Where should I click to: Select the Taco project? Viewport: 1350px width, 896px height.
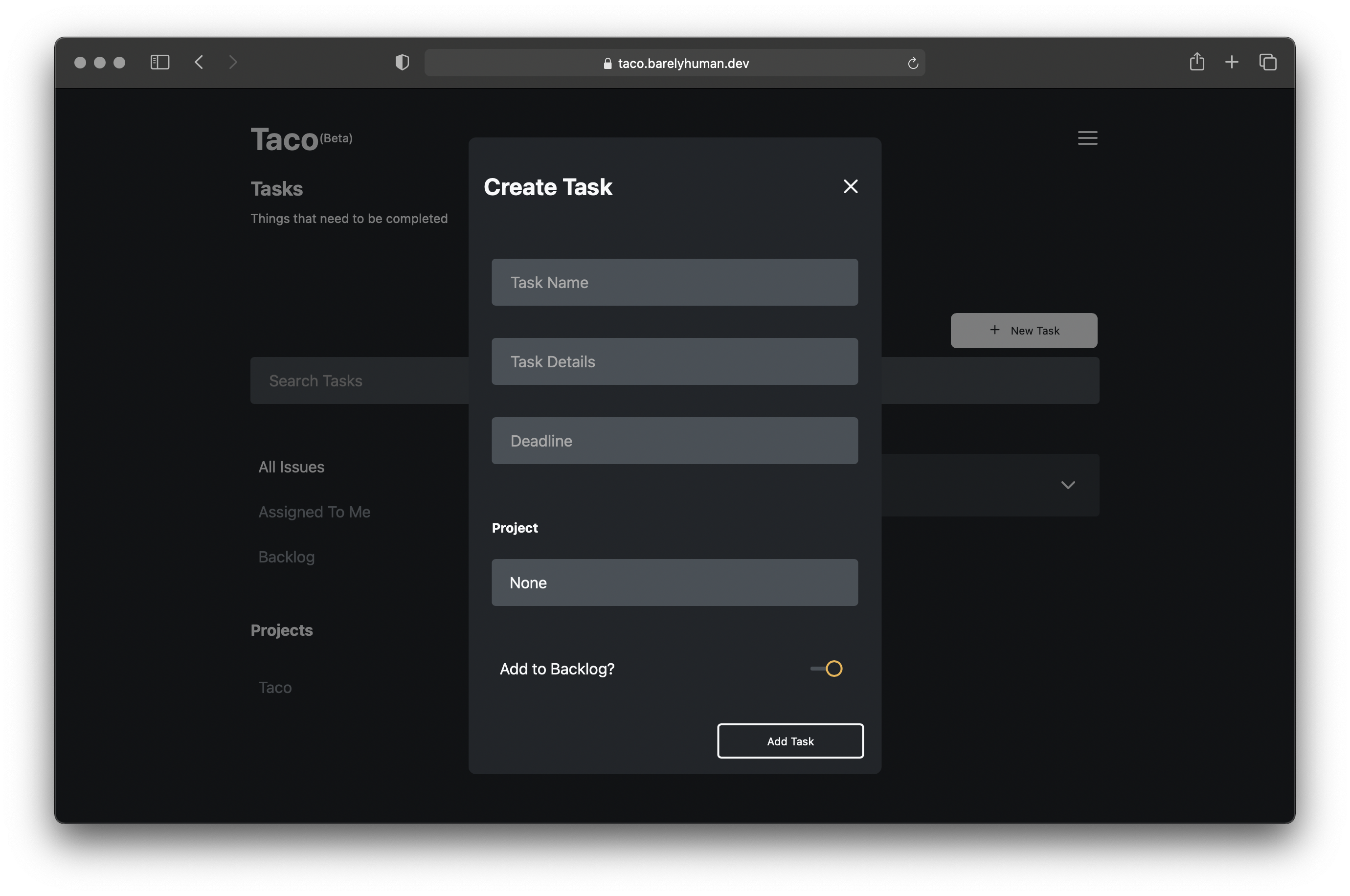point(275,688)
